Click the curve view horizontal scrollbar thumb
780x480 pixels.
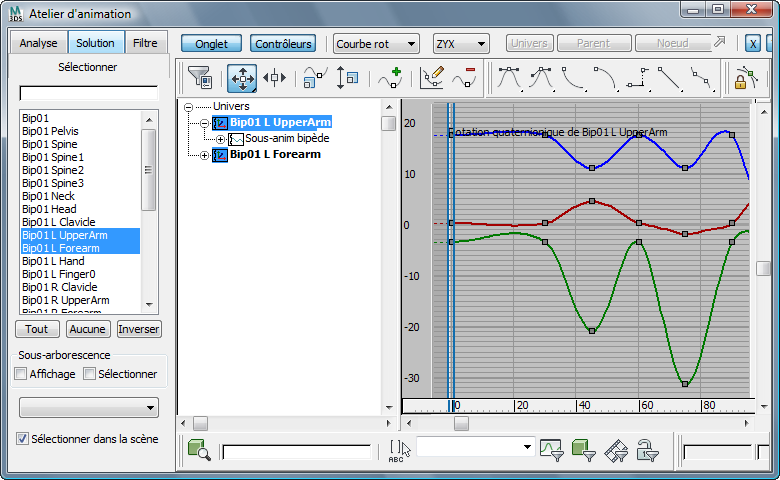[461, 423]
